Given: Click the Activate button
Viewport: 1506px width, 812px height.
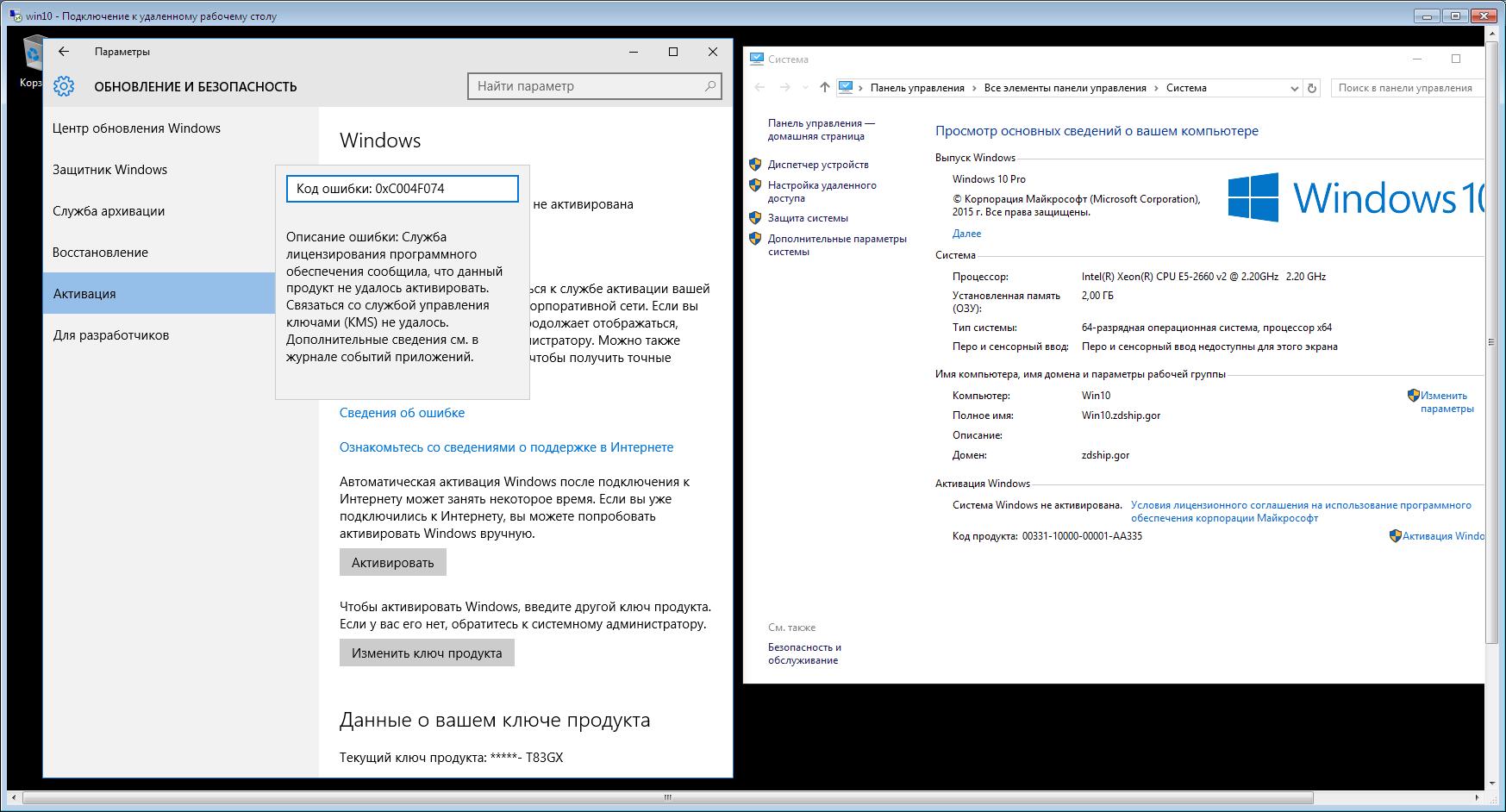Looking at the screenshot, I should click(392, 563).
